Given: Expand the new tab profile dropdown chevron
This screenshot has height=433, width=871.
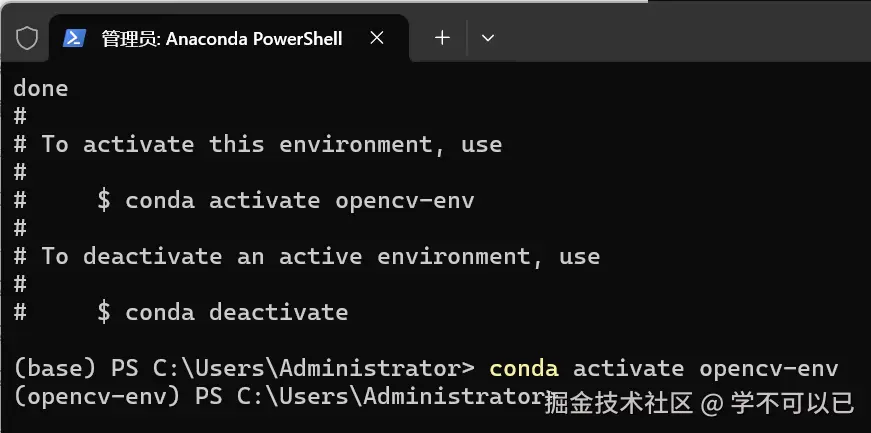Looking at the screenshot, I should pyautogui.click(x=488, y=38).
